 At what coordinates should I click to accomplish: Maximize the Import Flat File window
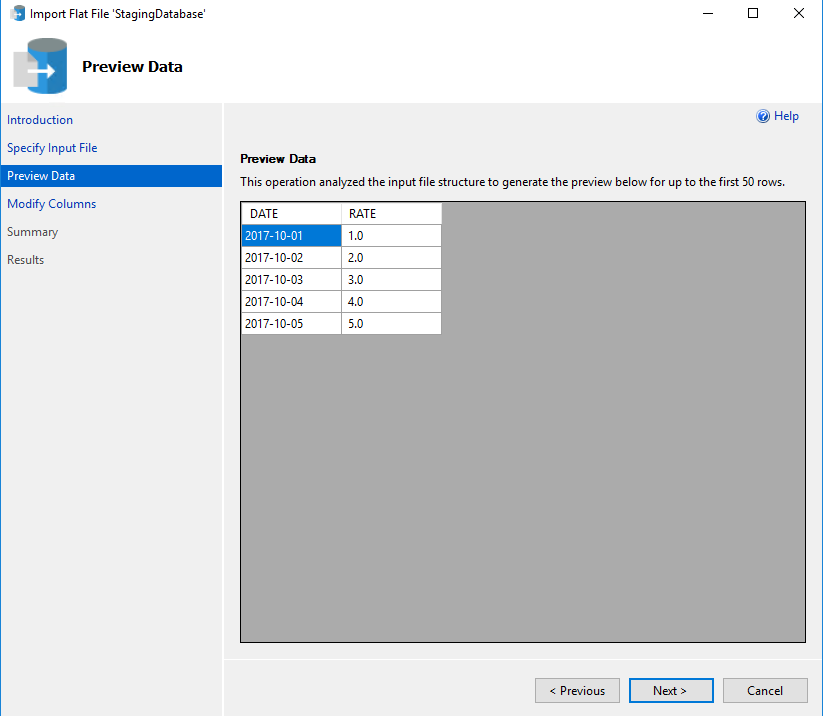[753, 13]
